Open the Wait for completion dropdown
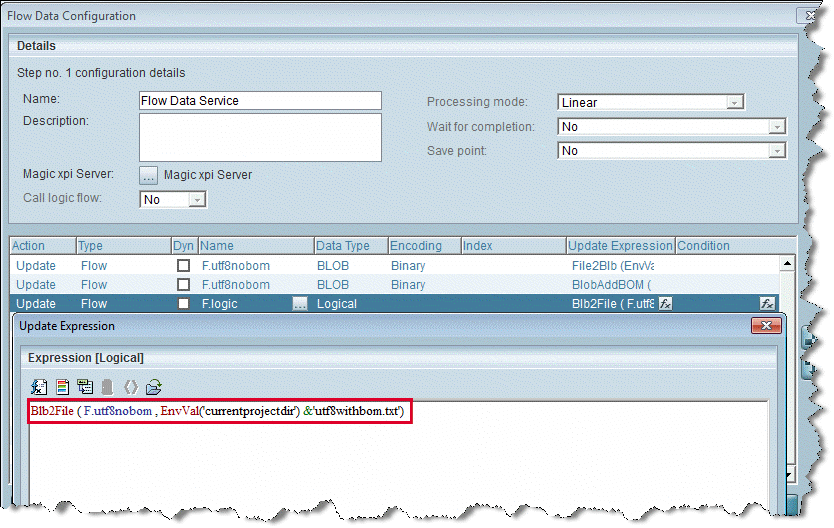The height and width of the screenshot is (528, 834). point(777,127)
